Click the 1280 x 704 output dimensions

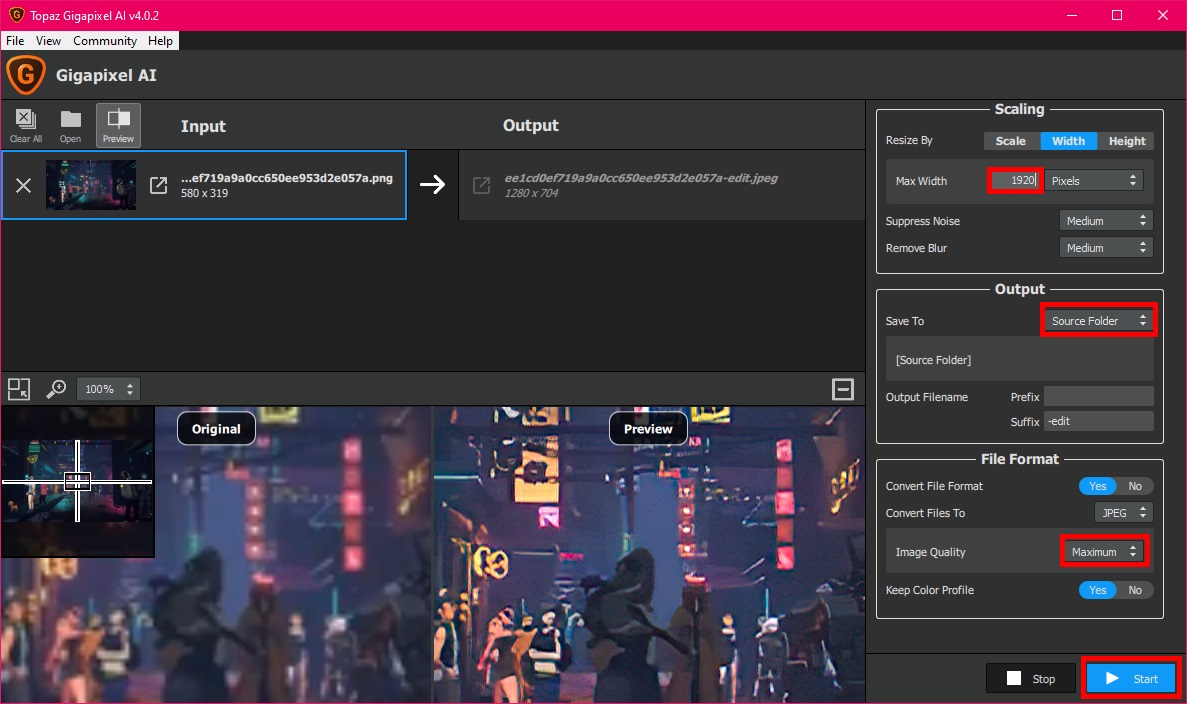[531, 193]
